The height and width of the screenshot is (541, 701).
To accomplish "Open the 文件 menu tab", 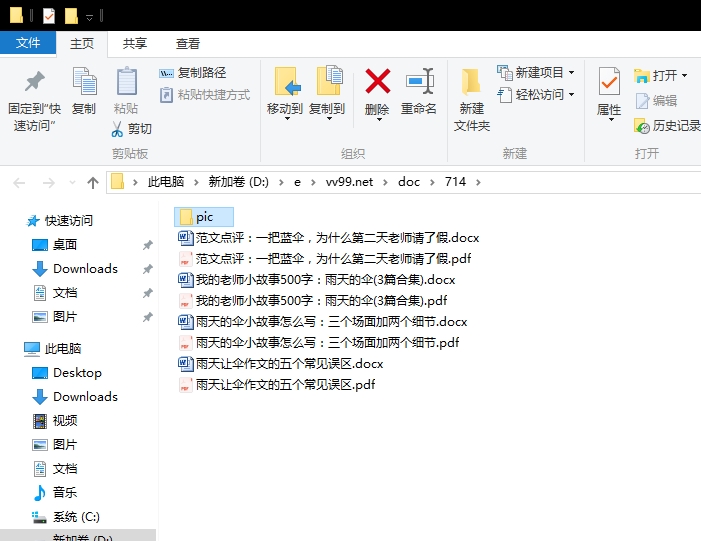I will 28,43.
